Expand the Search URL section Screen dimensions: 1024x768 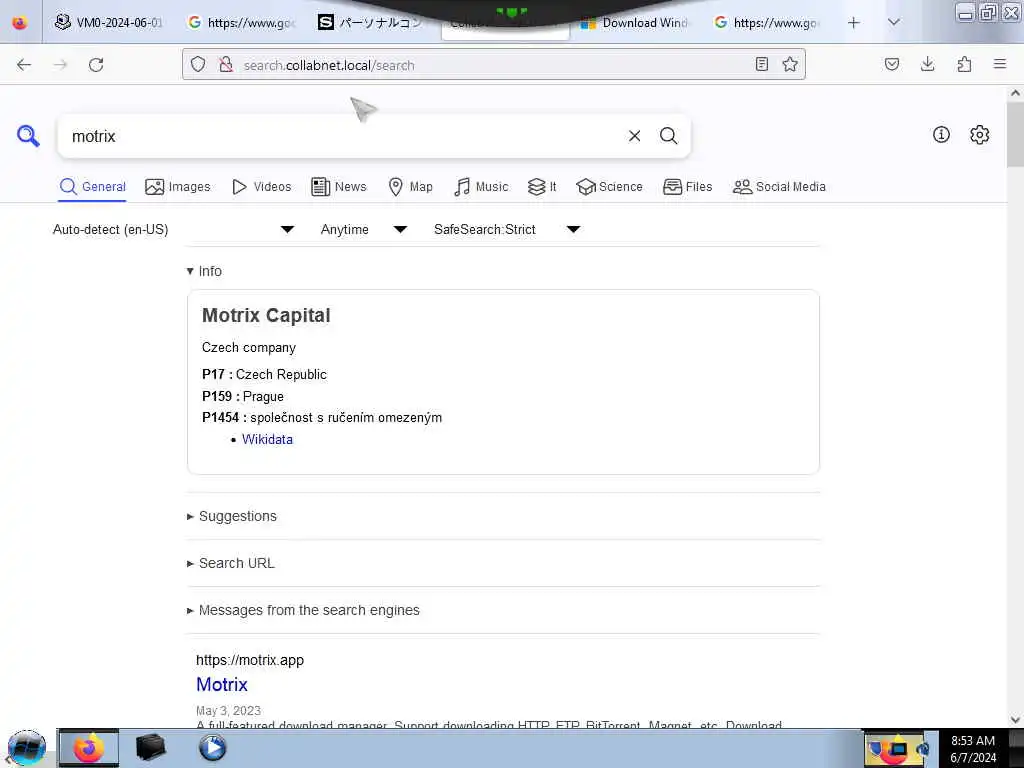(x=231, y=563)
